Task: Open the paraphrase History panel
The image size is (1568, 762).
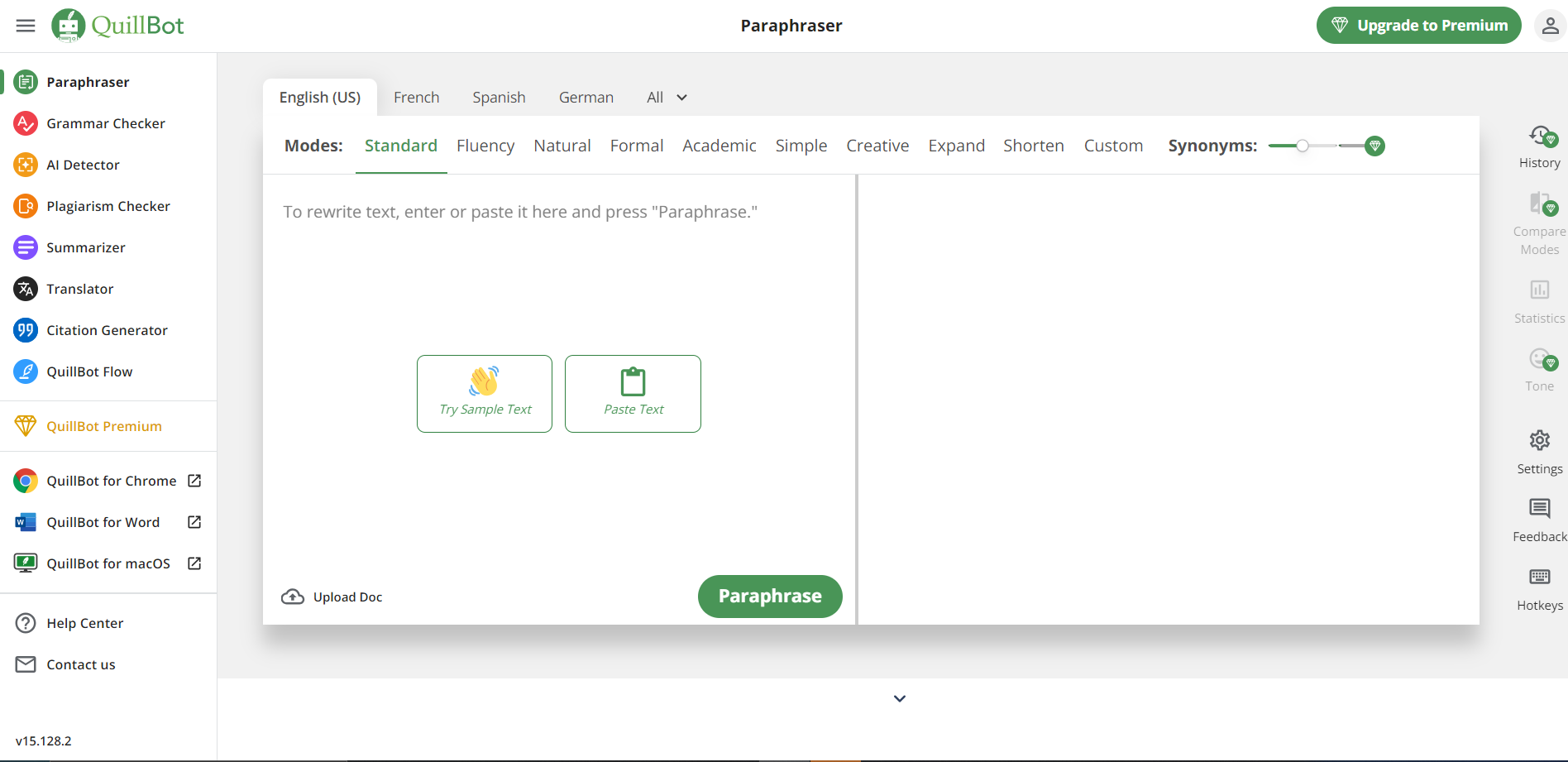Action: (1539, 146)
